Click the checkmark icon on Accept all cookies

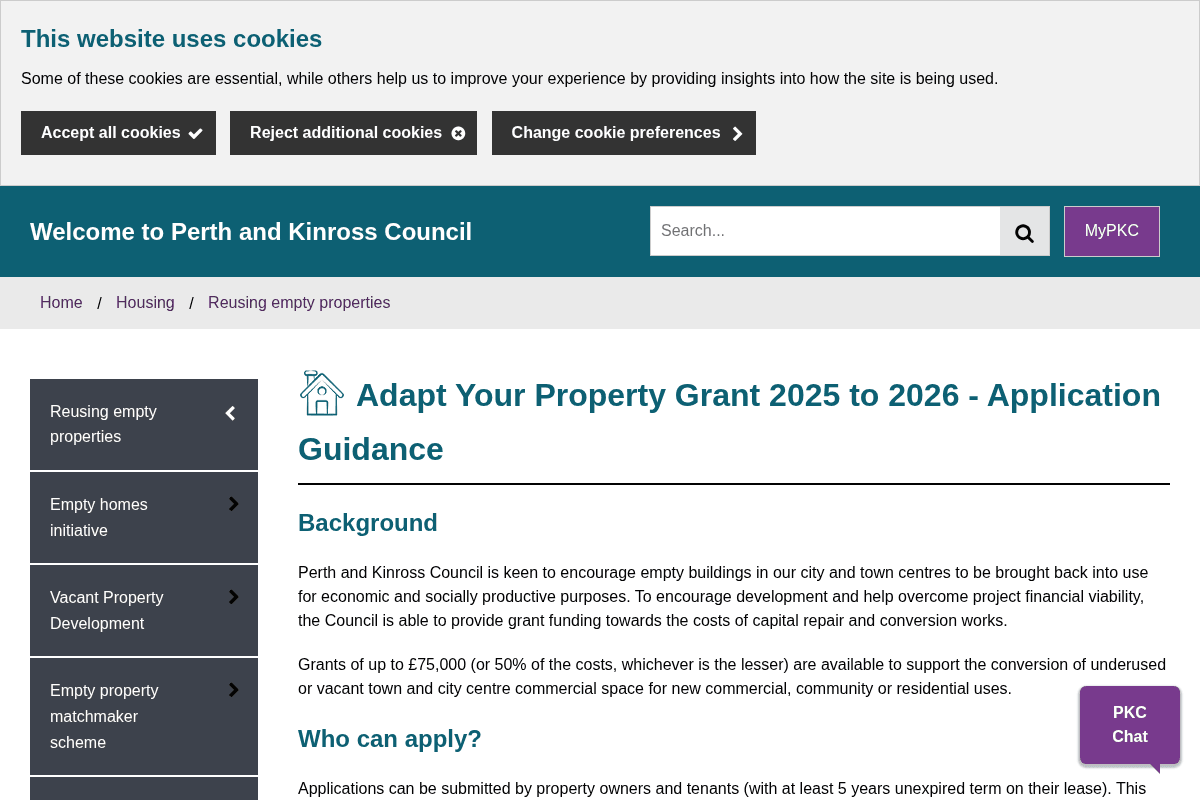[x=195, y=132]
